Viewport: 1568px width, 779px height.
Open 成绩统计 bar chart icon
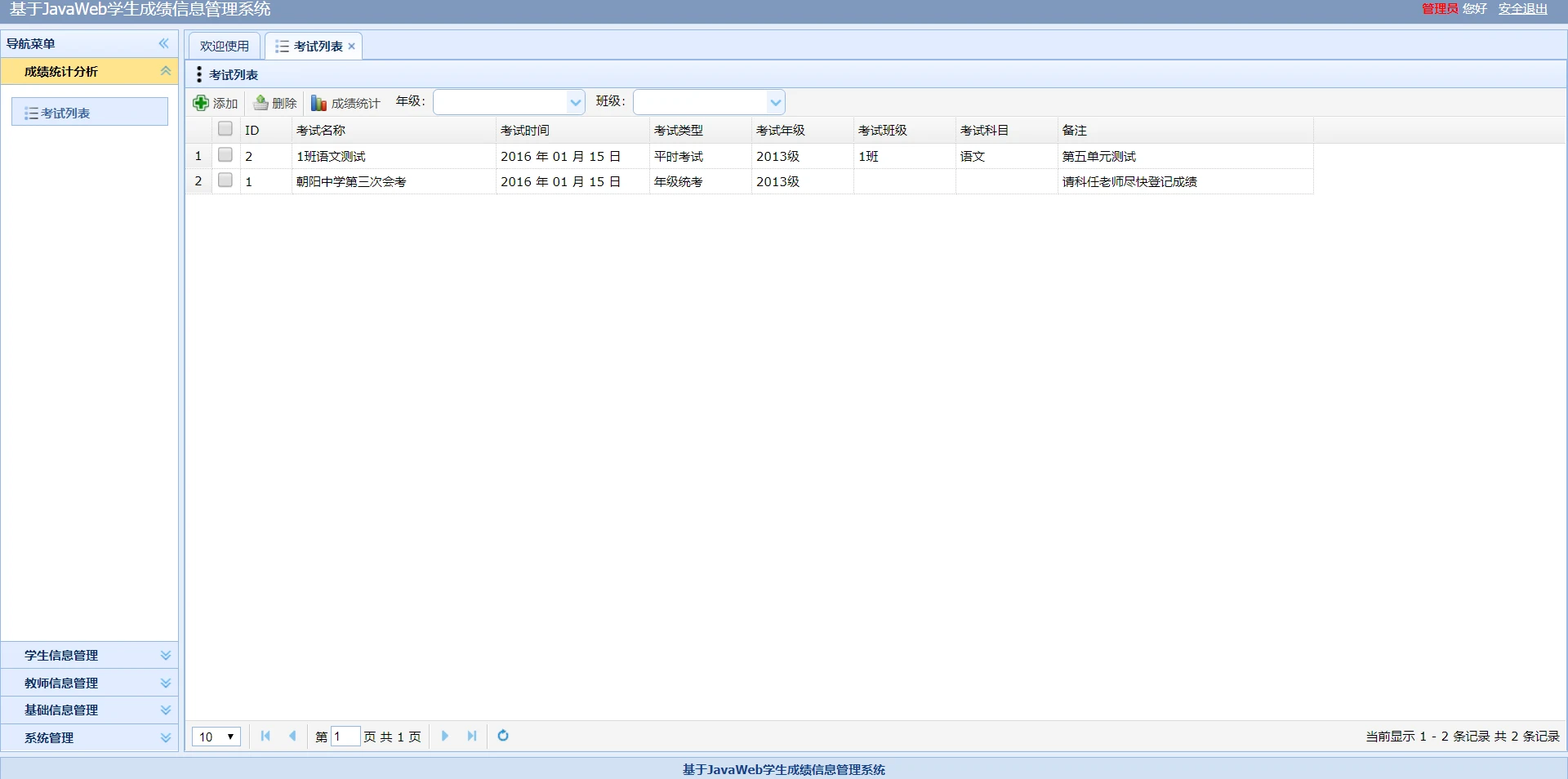pyautogui.click(x=319, y=103)
